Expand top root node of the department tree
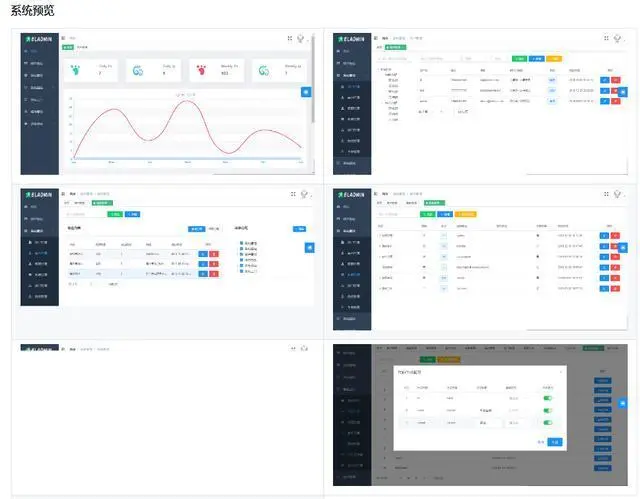The image size is (640, 499). point(379,70)
